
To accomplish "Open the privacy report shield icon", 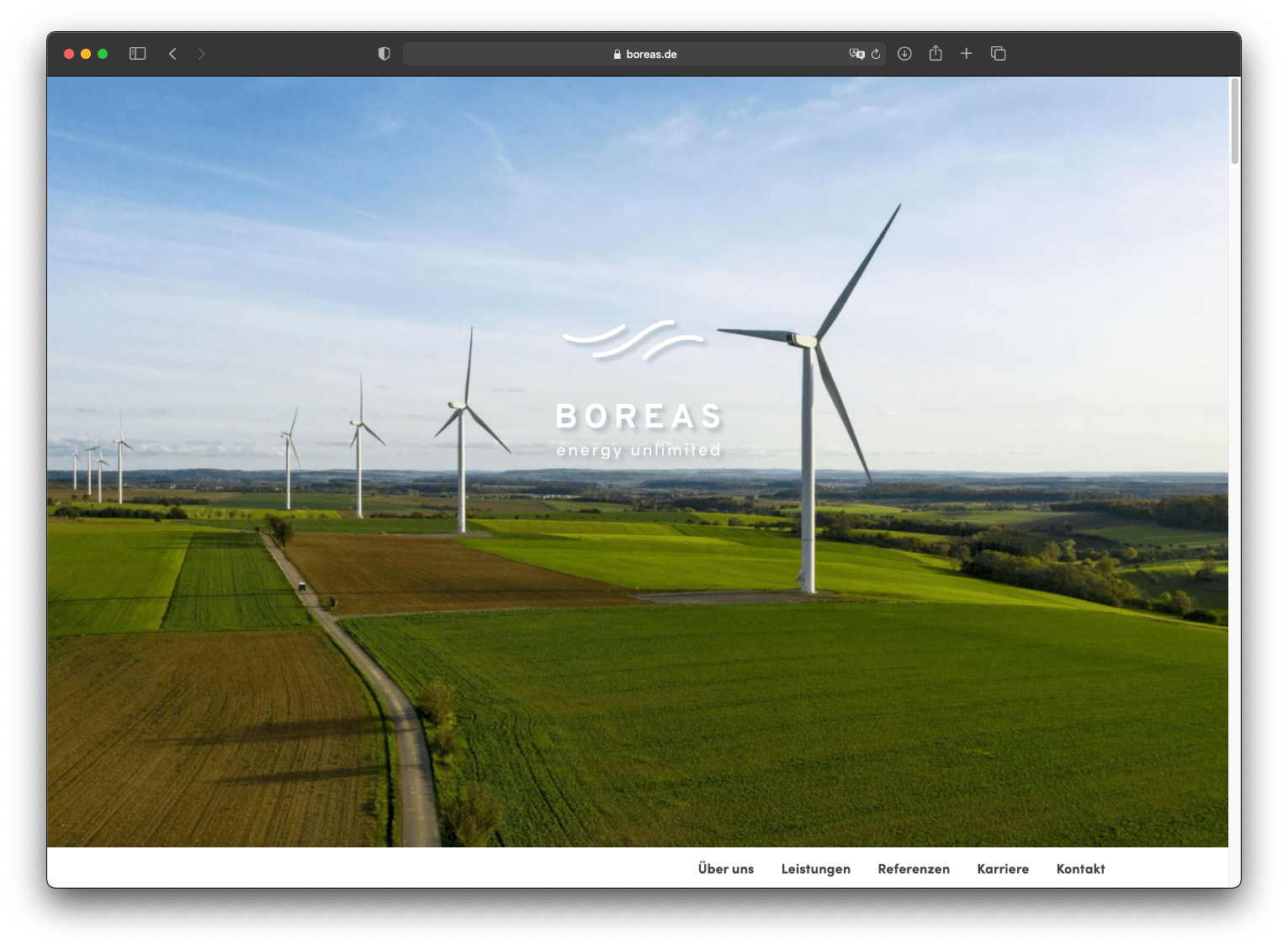I will click(384, 54).
